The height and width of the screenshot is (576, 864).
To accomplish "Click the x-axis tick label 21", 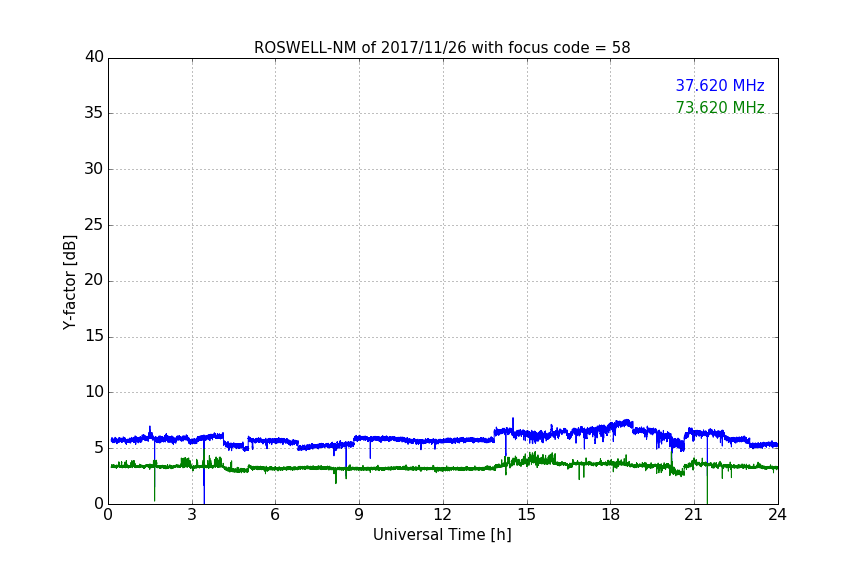I will [694, 515].
